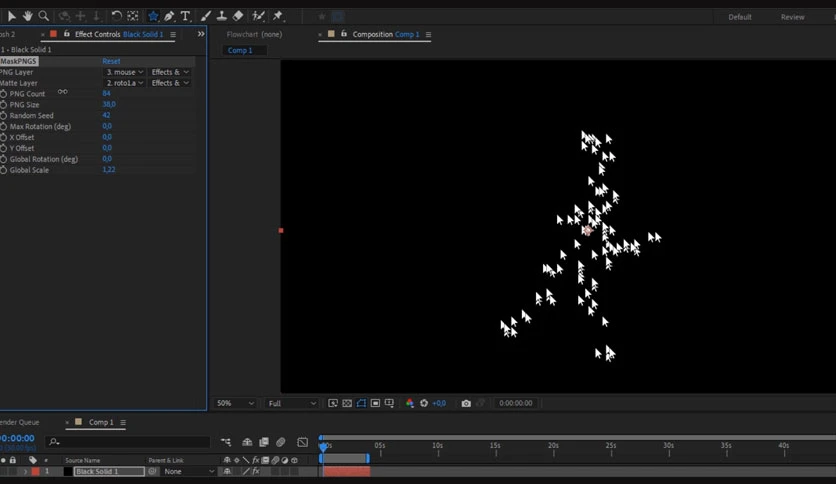Select the Rotation tool
The height and width of the screenshot is (484, 836).
pyautogui.click(x=116, y=16)
